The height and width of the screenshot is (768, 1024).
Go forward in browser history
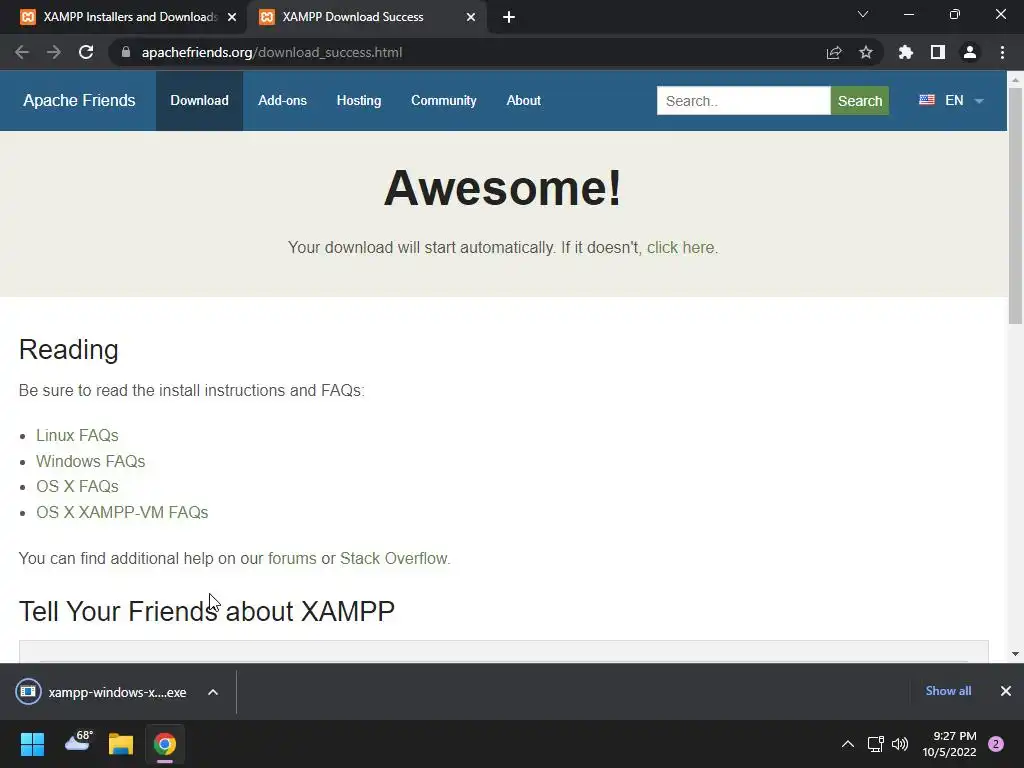(54, 52)
